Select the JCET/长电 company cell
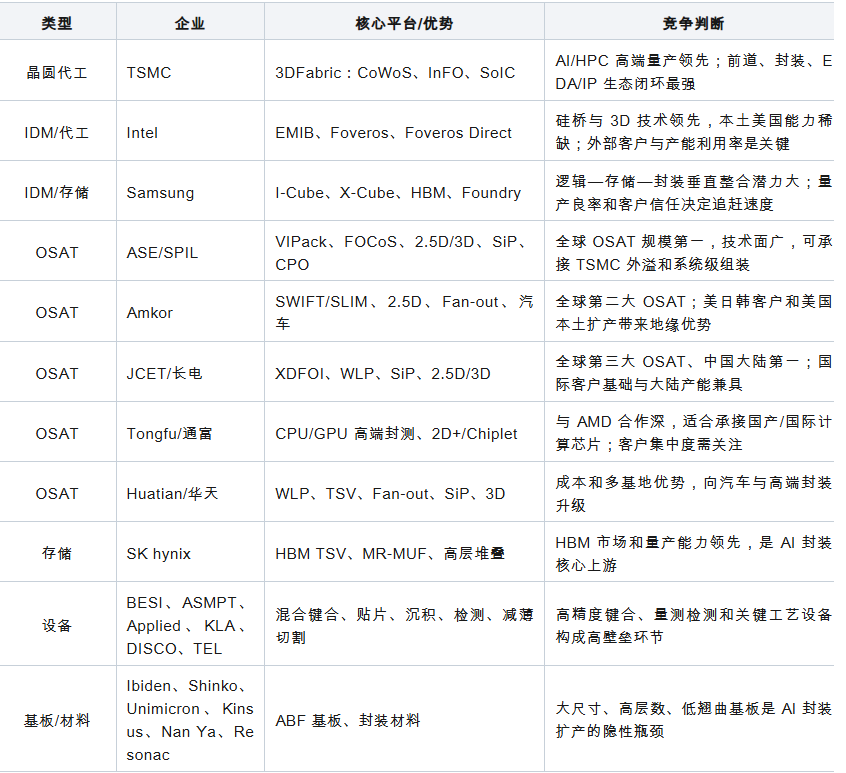846x773 pixels. 190,372
